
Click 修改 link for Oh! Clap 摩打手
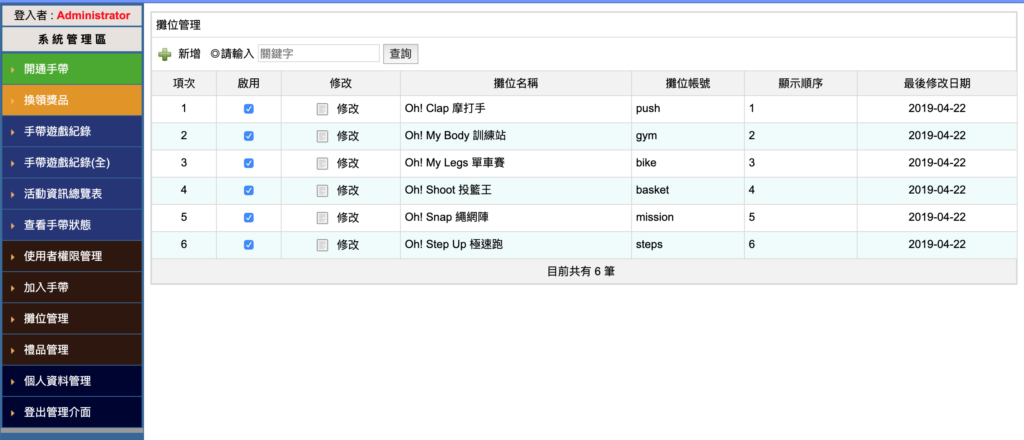click(x=347, y=109)
